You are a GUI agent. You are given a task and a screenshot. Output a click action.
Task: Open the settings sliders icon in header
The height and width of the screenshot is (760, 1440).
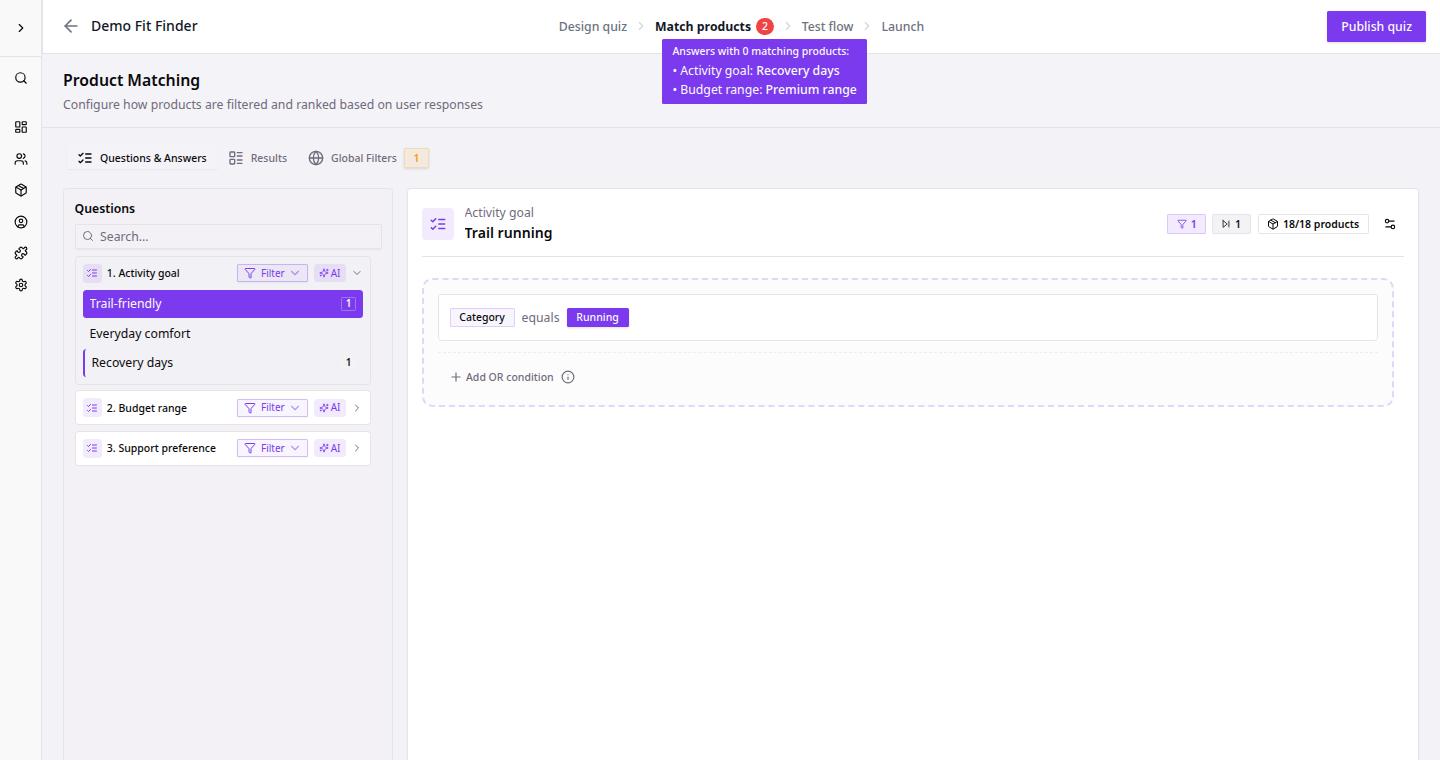tap(1390, 224)
